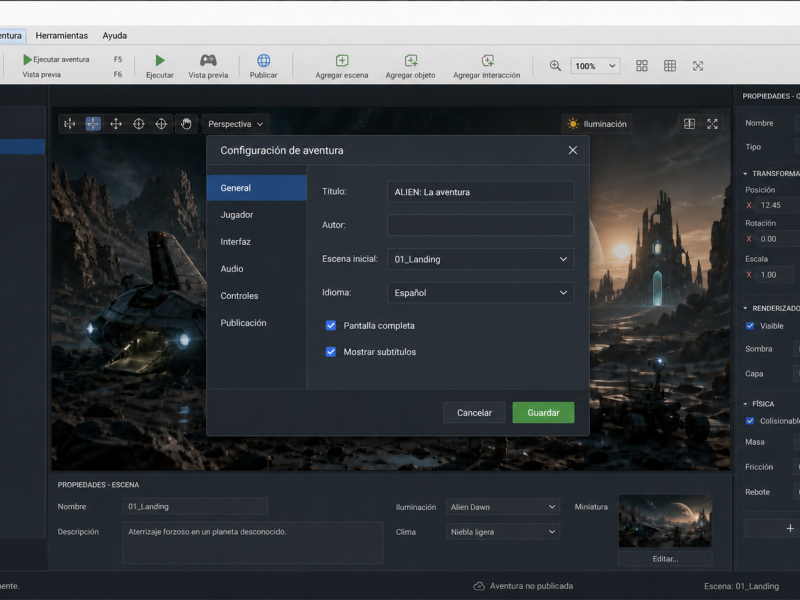Toggle the Colisionable checkbox in Física

(x=750, y=421)
